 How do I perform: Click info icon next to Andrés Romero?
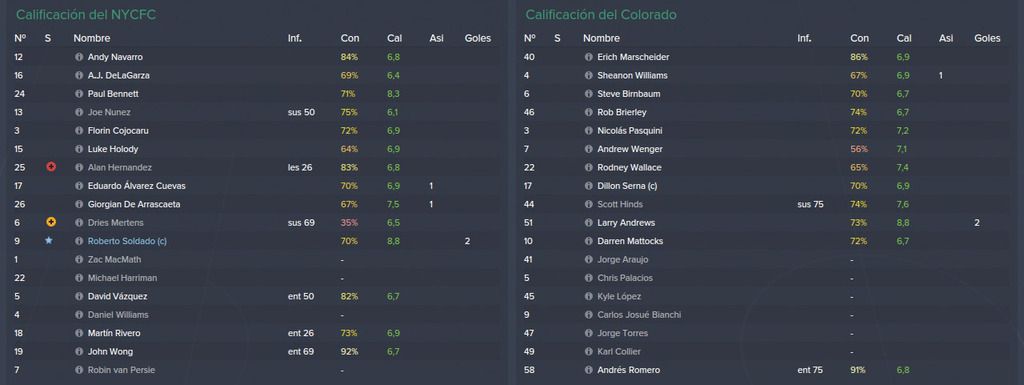coord(588,370)
